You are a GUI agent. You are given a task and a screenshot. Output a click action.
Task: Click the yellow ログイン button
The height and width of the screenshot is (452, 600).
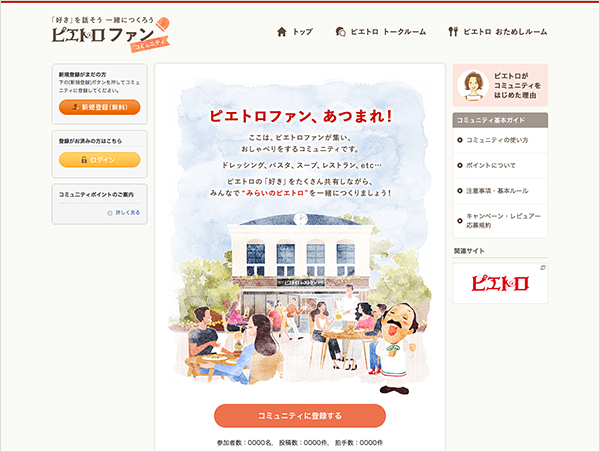click(x=99, y=160)
